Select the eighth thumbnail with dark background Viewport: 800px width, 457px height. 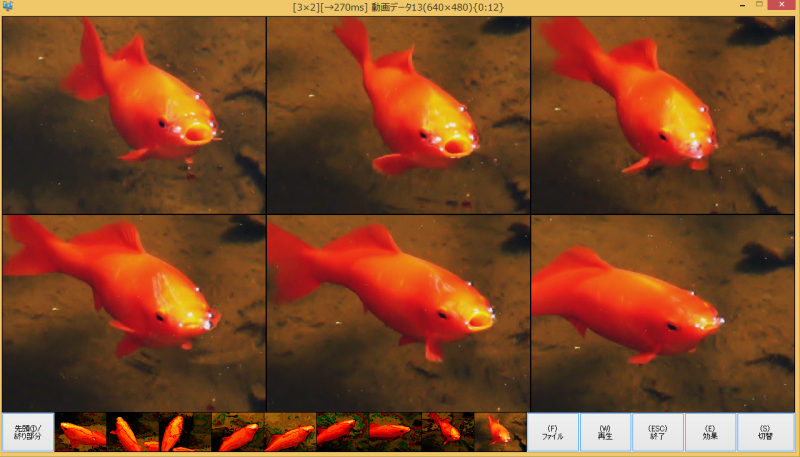447,432
